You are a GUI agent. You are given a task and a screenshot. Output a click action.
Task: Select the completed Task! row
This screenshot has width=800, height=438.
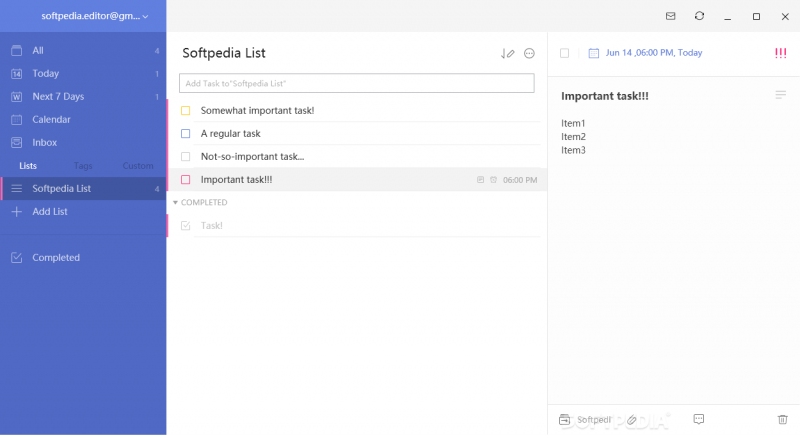point(357,226)
